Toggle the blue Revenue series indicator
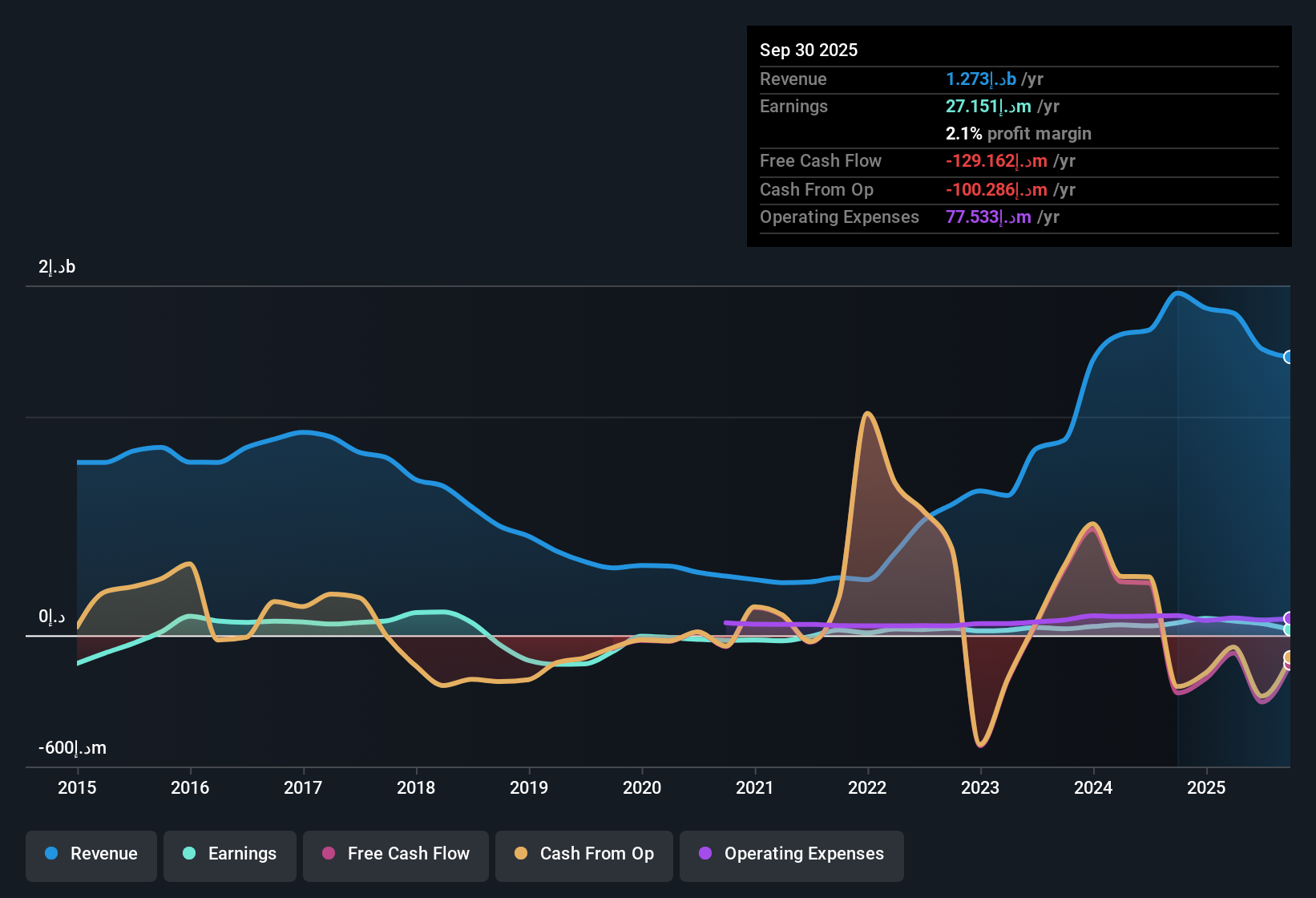 pos(50,854)
